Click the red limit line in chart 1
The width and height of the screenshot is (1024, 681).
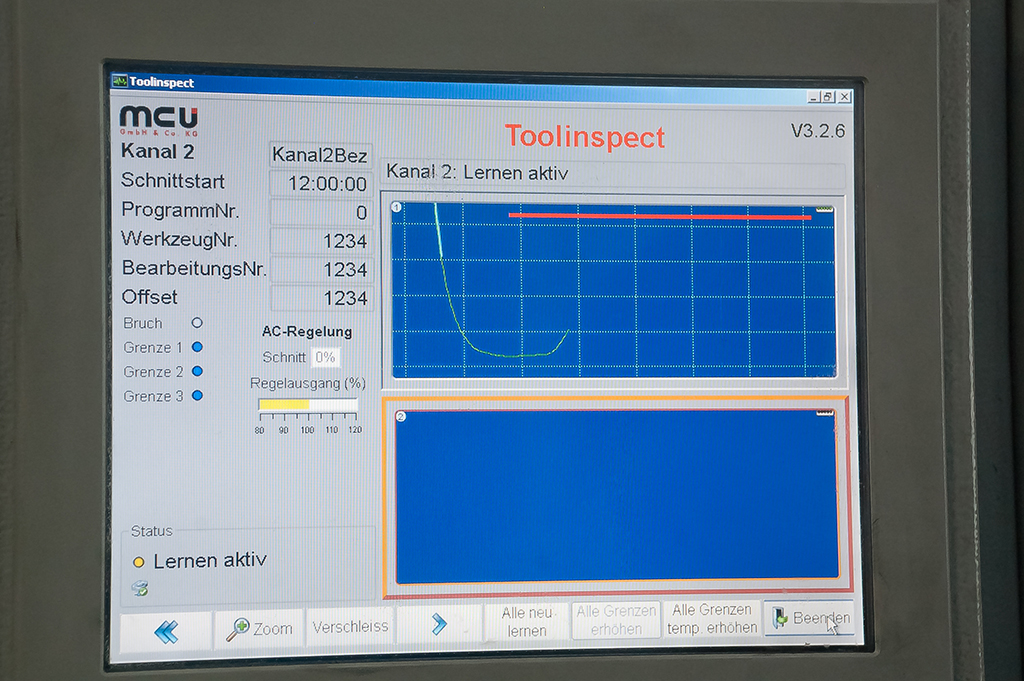660,215
